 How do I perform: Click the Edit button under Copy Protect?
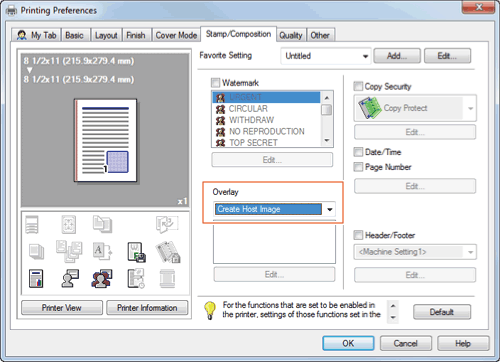[415, 132]
